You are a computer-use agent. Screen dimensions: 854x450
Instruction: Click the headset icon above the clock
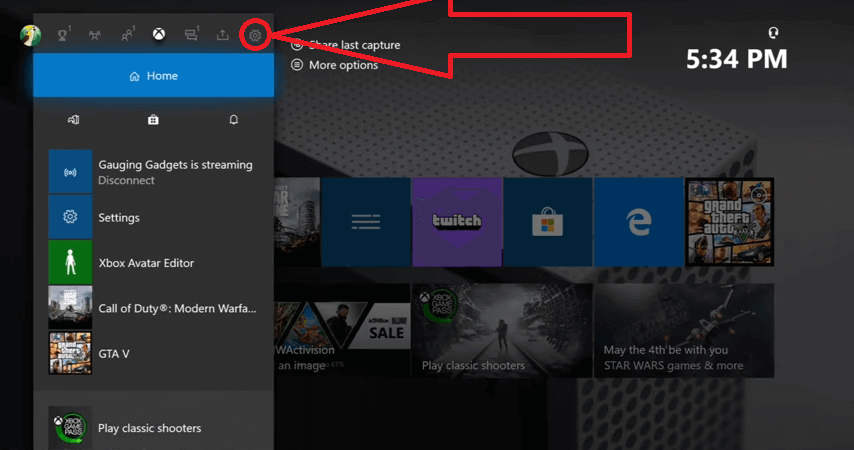(x=773, y=33)
